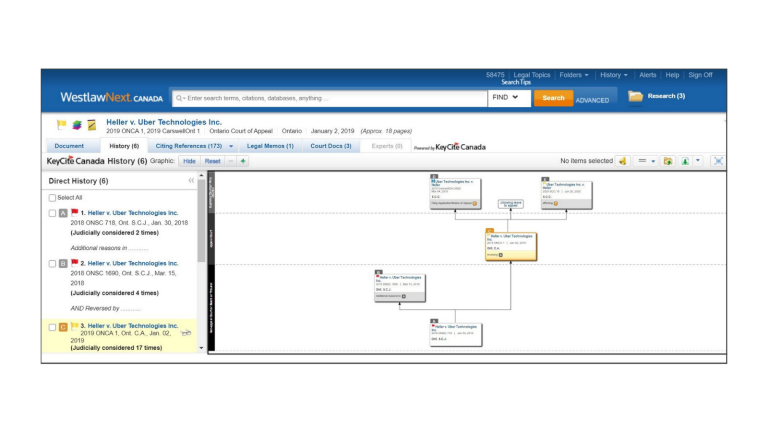Click the glasses icon on highlighted row 3

(x=186, y=333)
